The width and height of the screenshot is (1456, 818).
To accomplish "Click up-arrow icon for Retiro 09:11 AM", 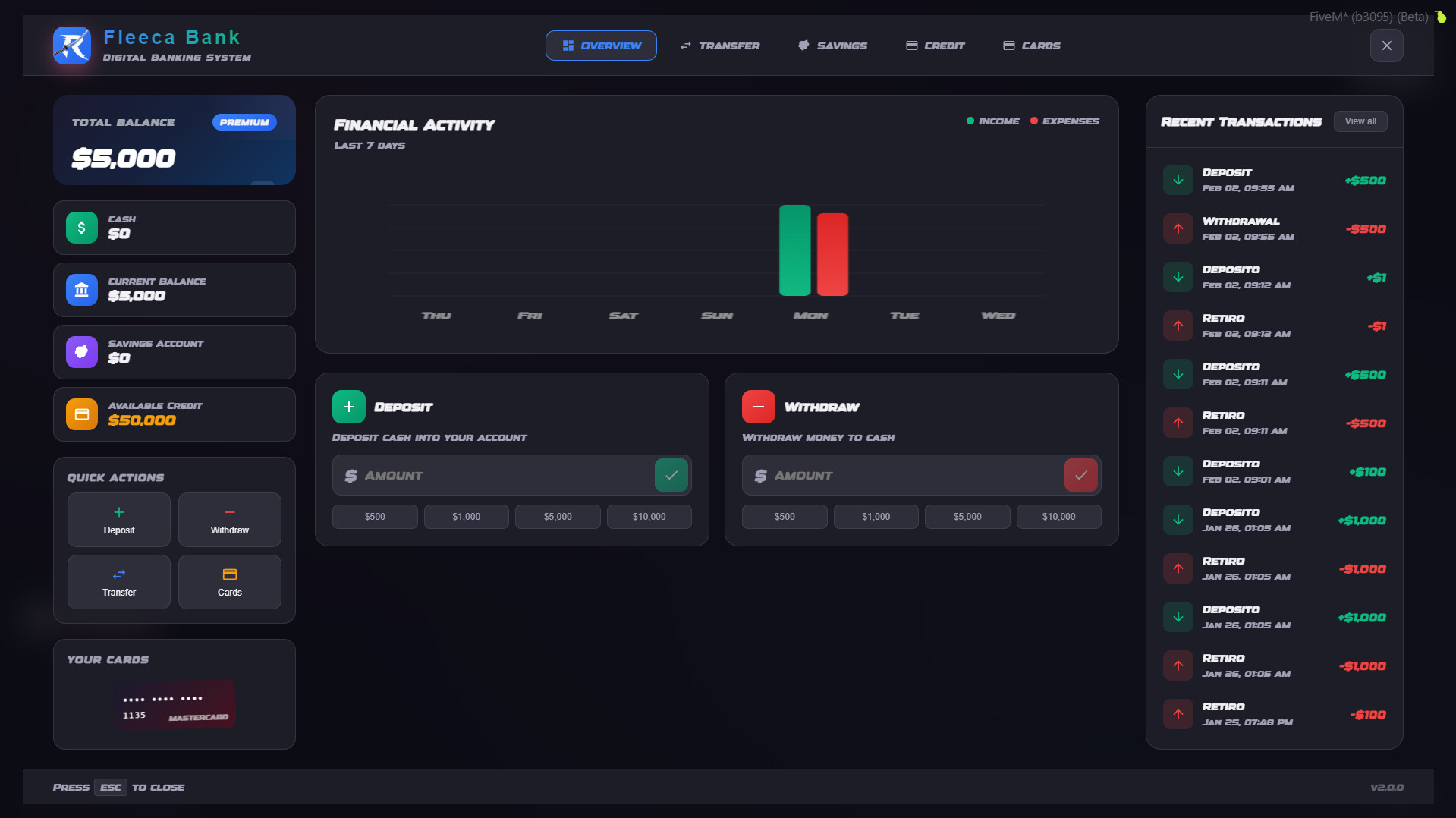I will [1178, 423].
